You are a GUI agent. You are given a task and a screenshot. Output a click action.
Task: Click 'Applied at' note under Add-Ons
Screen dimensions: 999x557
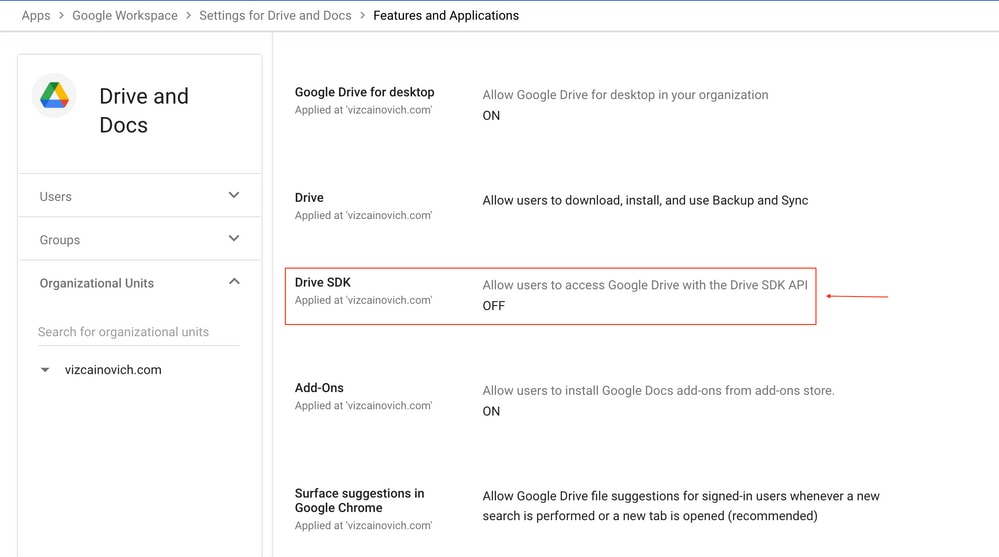point(363,405)
